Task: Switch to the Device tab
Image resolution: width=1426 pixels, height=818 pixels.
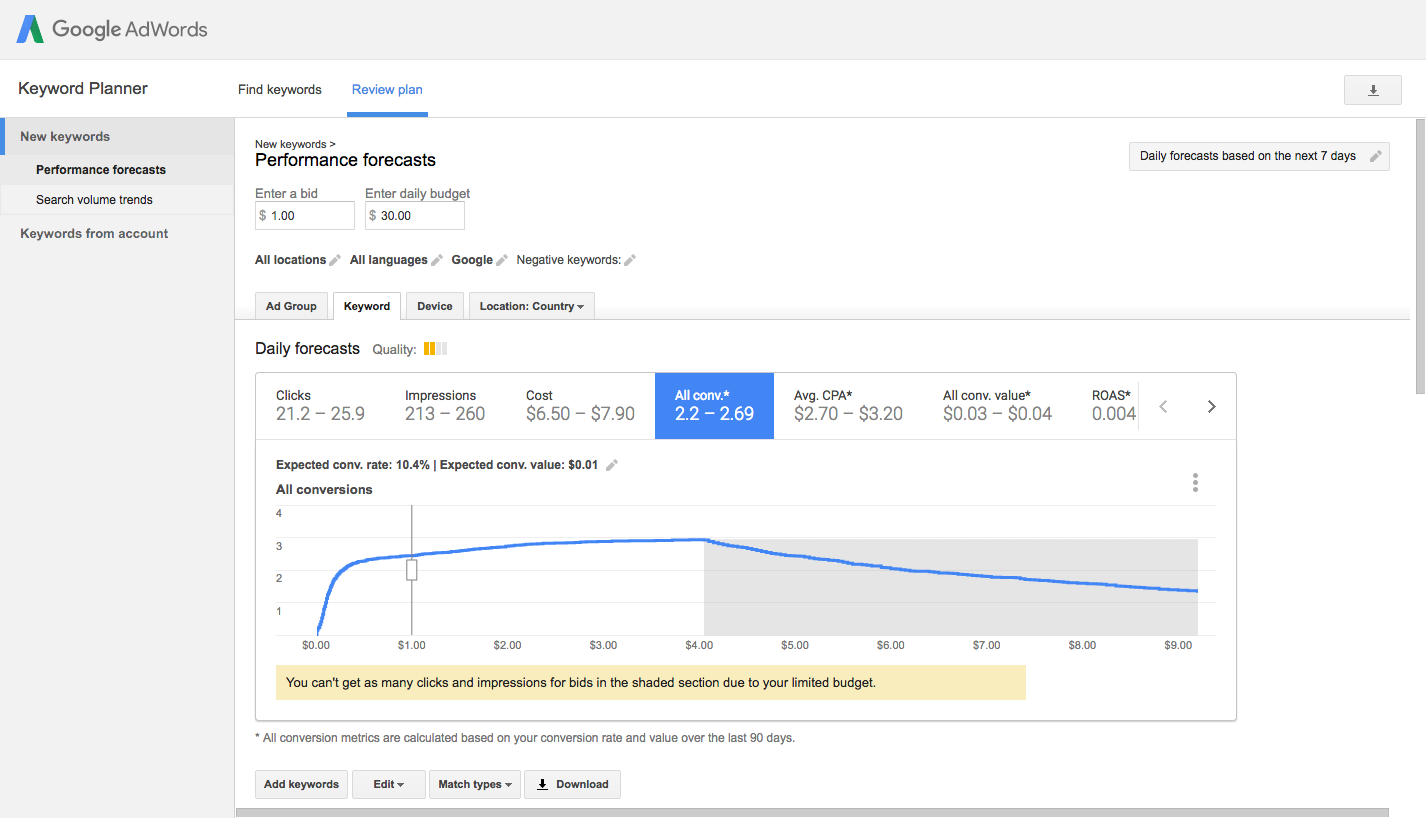Action: pyautogui.click(x=435, y=306)
